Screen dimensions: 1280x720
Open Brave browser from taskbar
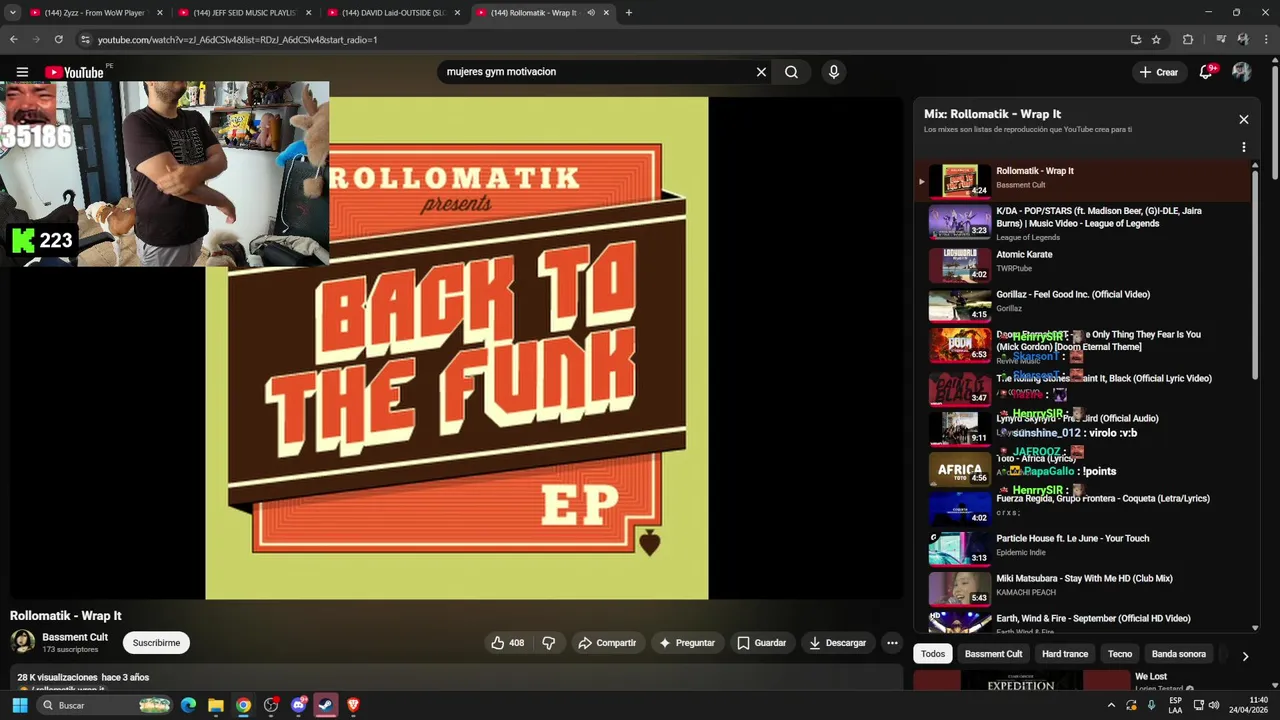353,705
